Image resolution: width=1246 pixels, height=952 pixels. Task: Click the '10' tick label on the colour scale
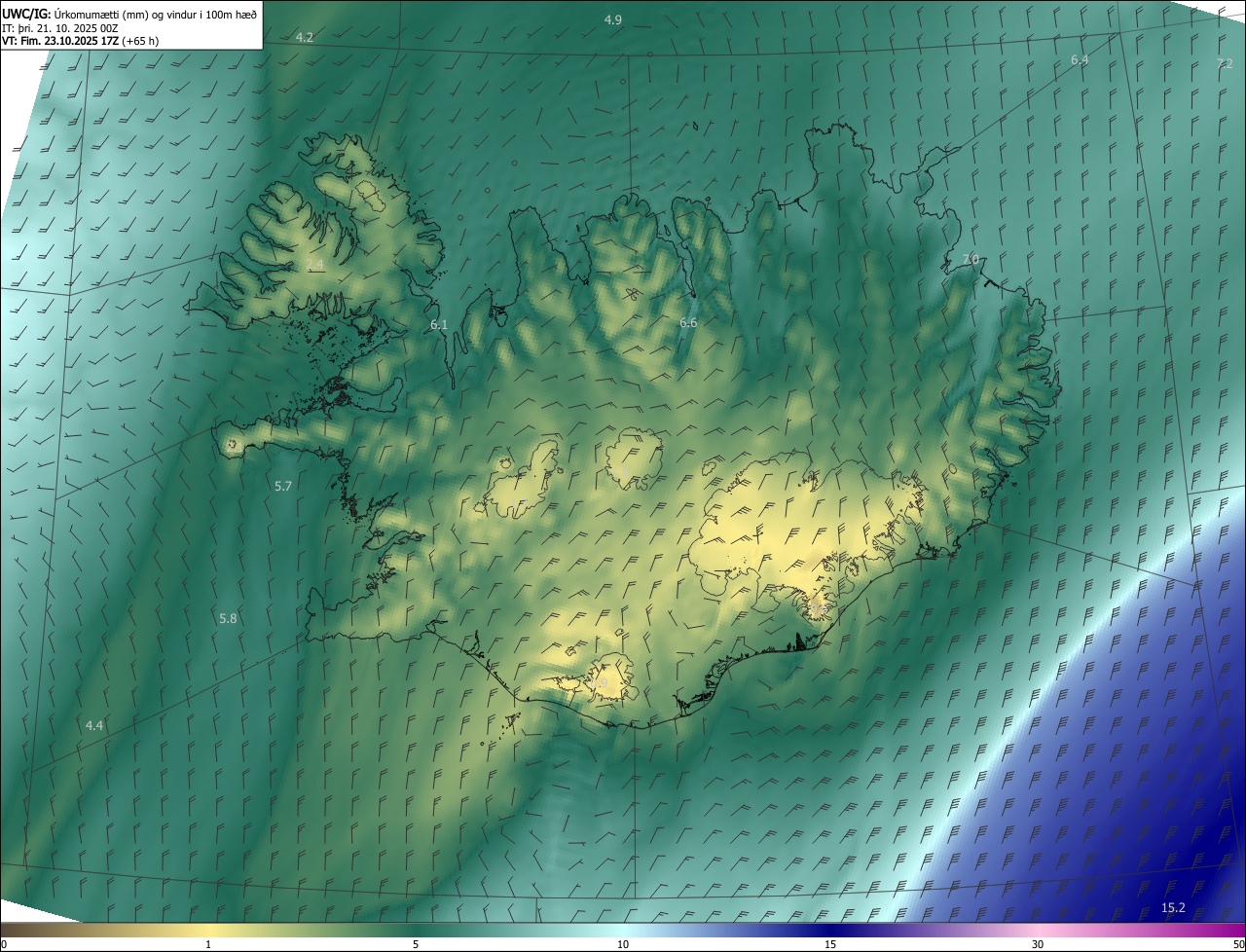pos(623,944)
